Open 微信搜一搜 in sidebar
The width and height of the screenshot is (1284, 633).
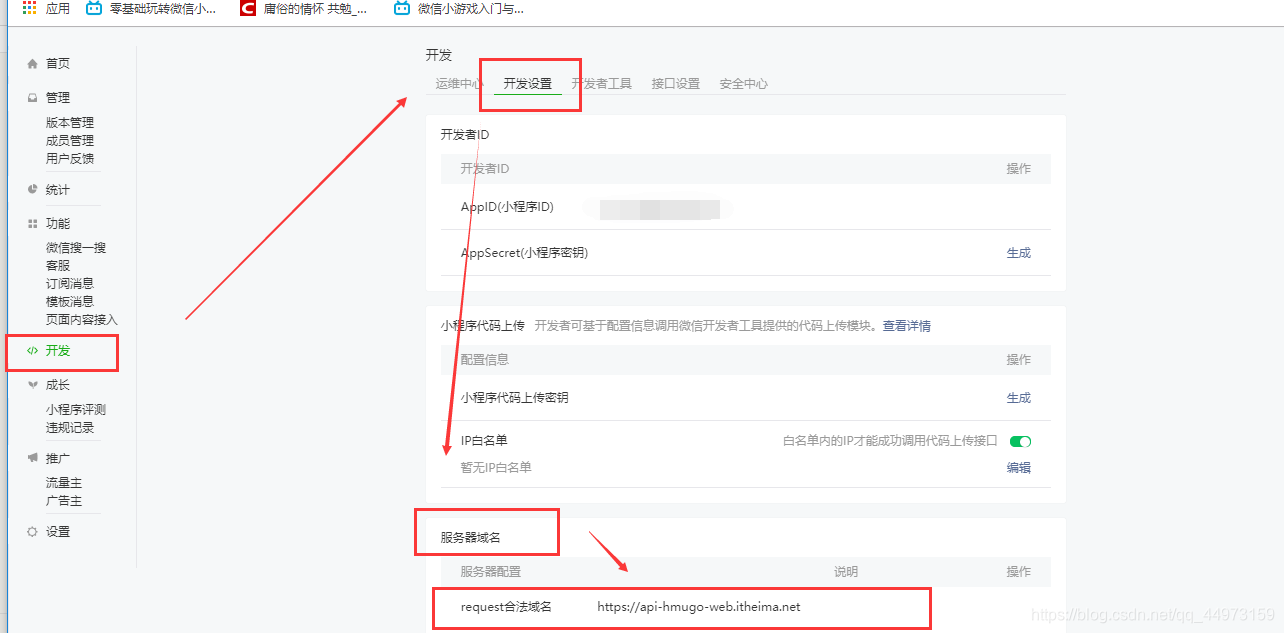coord(76,248)
